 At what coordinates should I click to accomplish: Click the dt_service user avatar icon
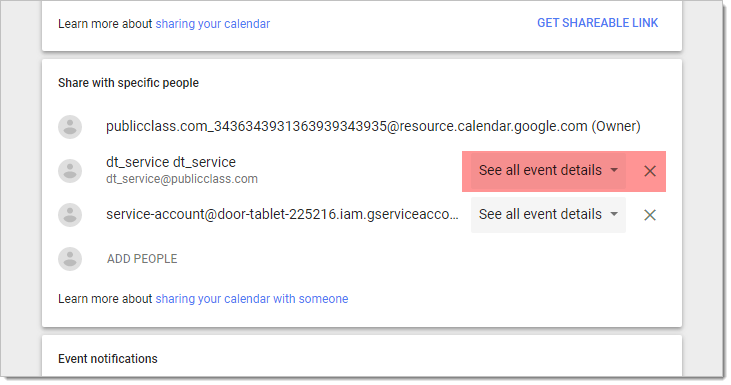[70, 171]
